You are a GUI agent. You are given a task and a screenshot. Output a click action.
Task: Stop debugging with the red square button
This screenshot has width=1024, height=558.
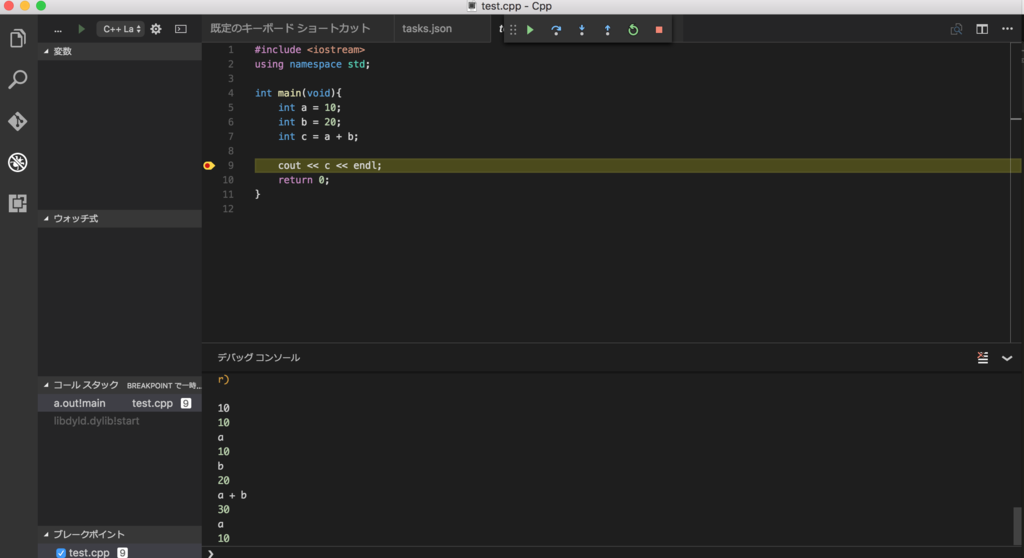(x=659, y=29)
